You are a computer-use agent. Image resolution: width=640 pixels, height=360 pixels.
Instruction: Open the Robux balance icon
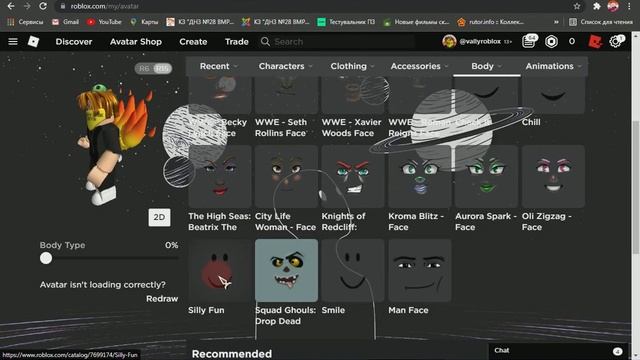tap(551, 42)
